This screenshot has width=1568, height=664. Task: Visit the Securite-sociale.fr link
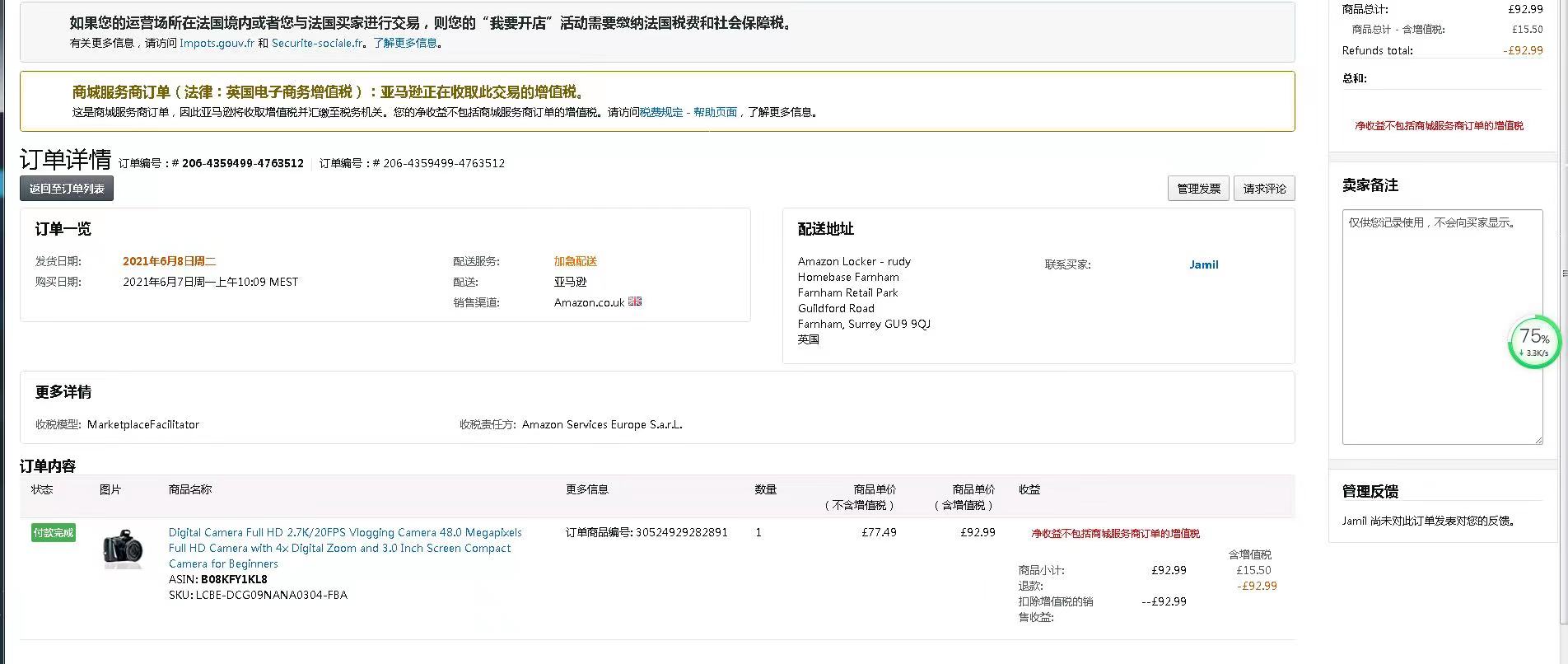(x=317, y=43)
